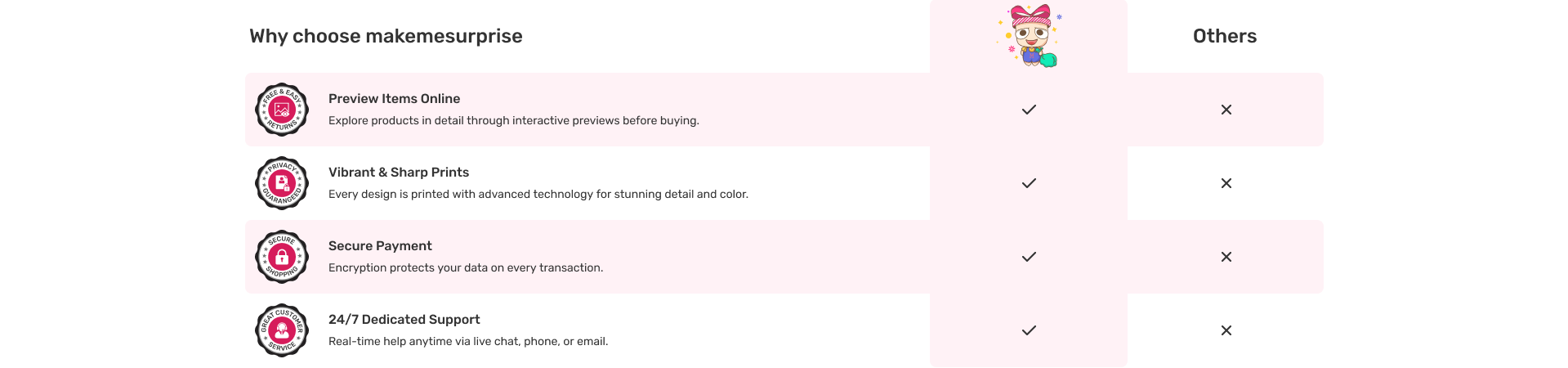Click the Others cross for Preview Items Online
Image resolution: width=1568 pixels, height=368 pixels.
pos(1226,110)
